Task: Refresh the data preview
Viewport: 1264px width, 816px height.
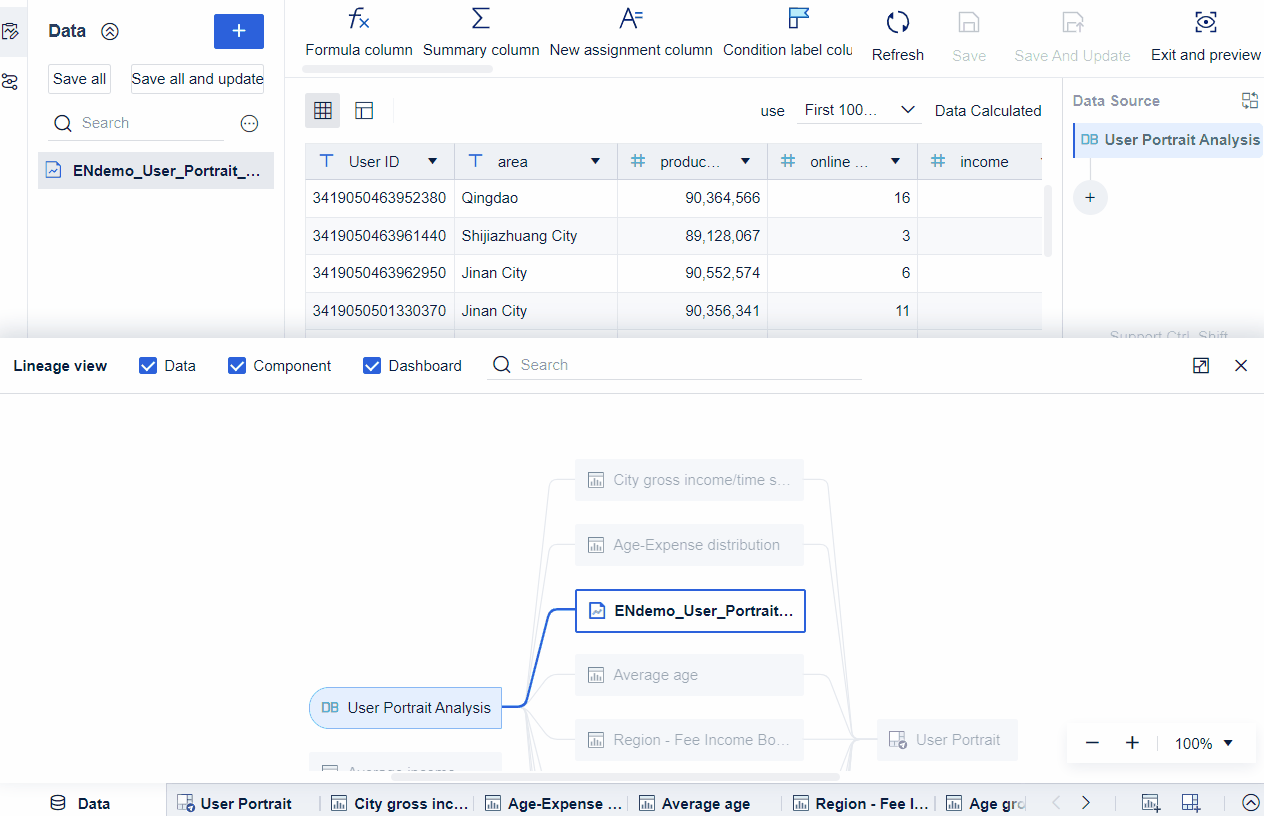Action: tap(897, 30)
